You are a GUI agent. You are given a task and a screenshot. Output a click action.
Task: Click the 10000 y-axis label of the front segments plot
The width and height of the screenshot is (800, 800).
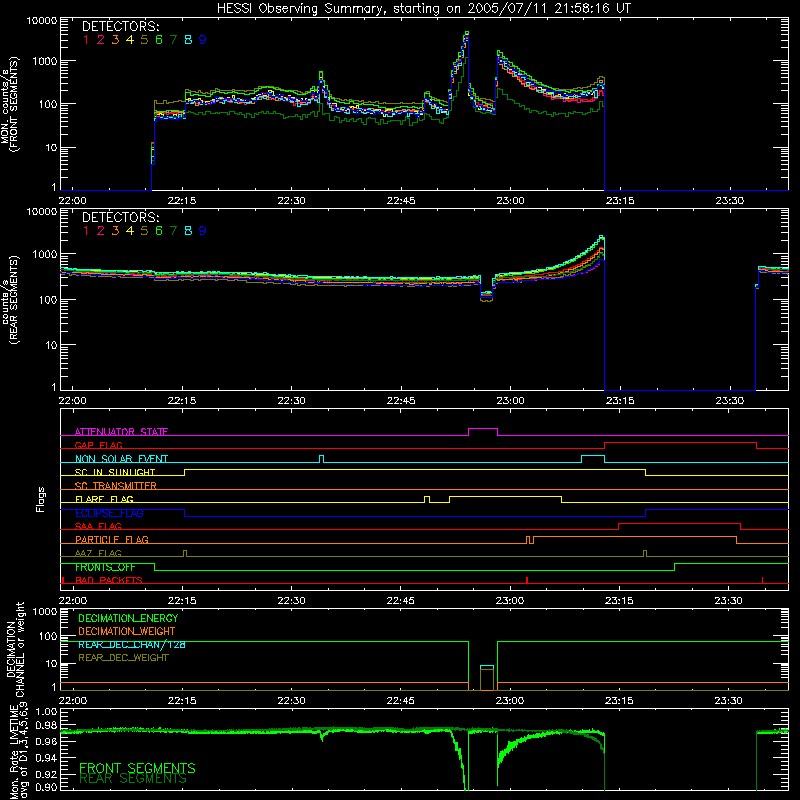point(42,21)
